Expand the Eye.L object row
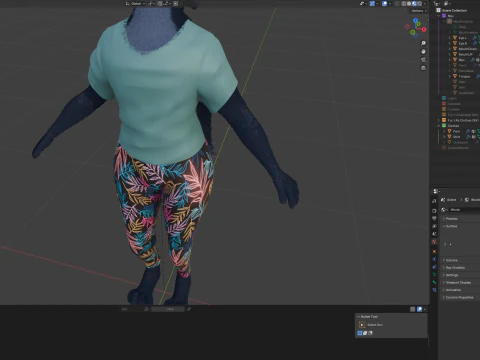Image resolution: width=480 pixels, height=360 pixels. pos(449,38)
